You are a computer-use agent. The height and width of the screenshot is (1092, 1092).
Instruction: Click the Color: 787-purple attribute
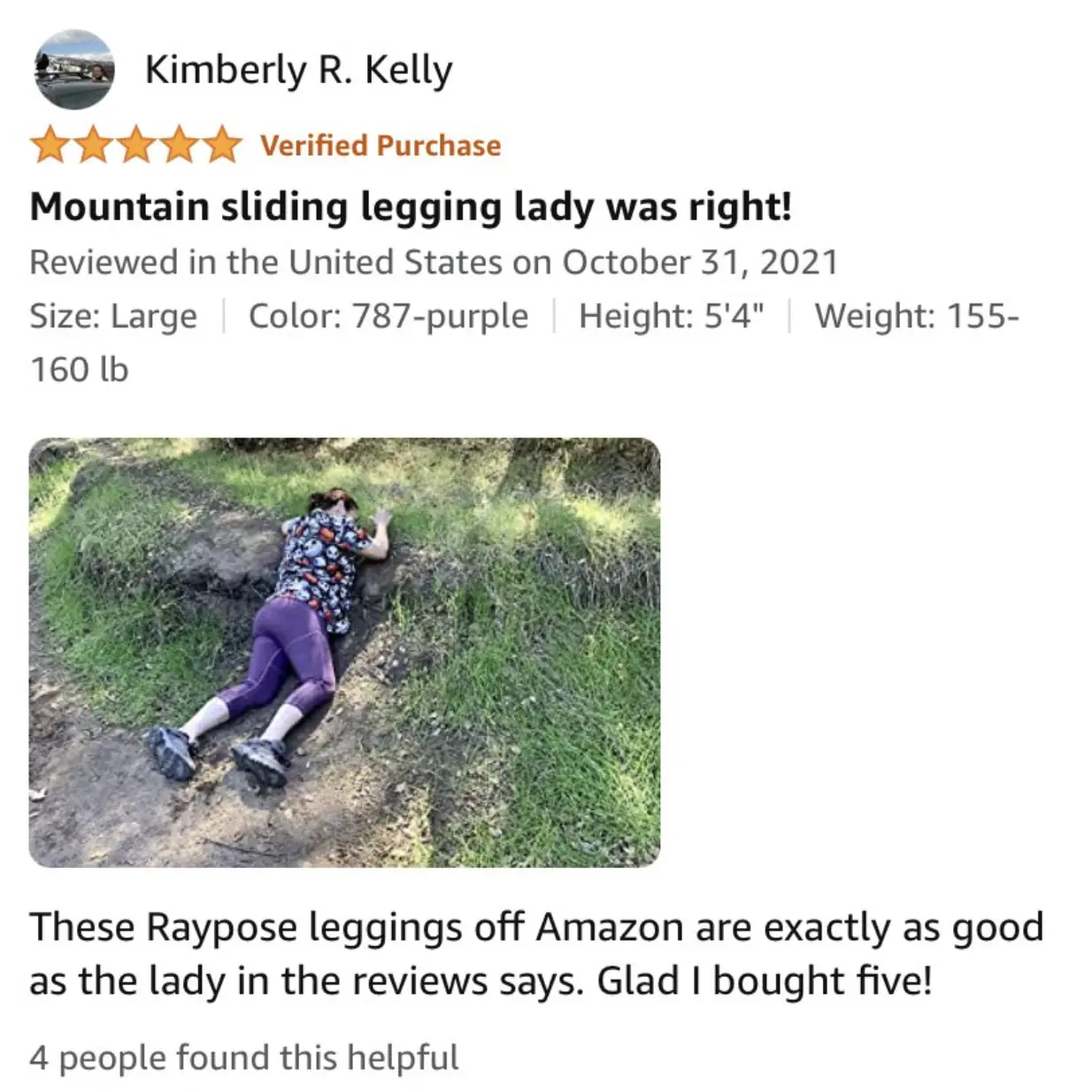[x=388, y=316]
